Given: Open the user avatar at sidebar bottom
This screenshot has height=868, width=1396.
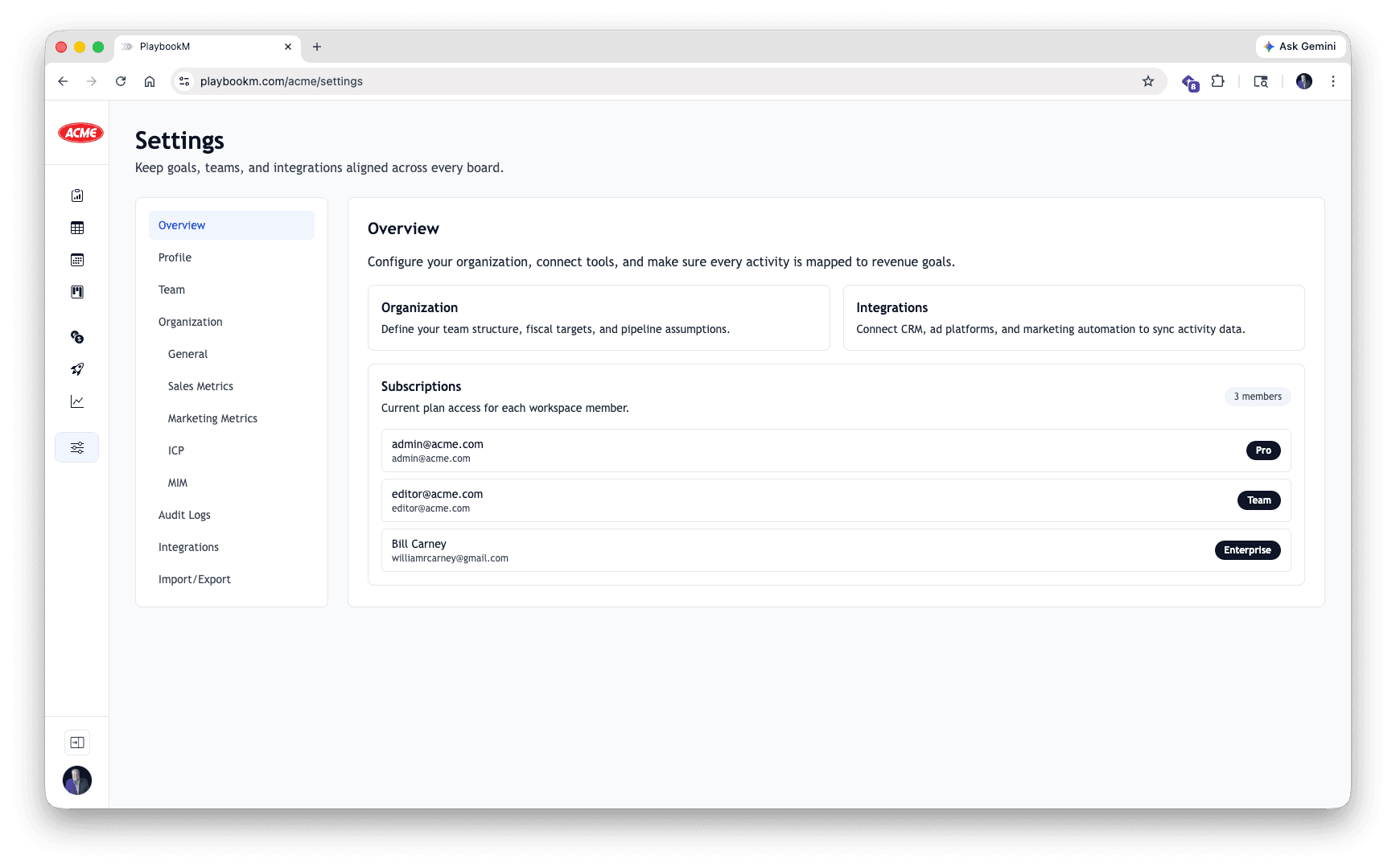Looking at the screenshot, I should 76,780.
